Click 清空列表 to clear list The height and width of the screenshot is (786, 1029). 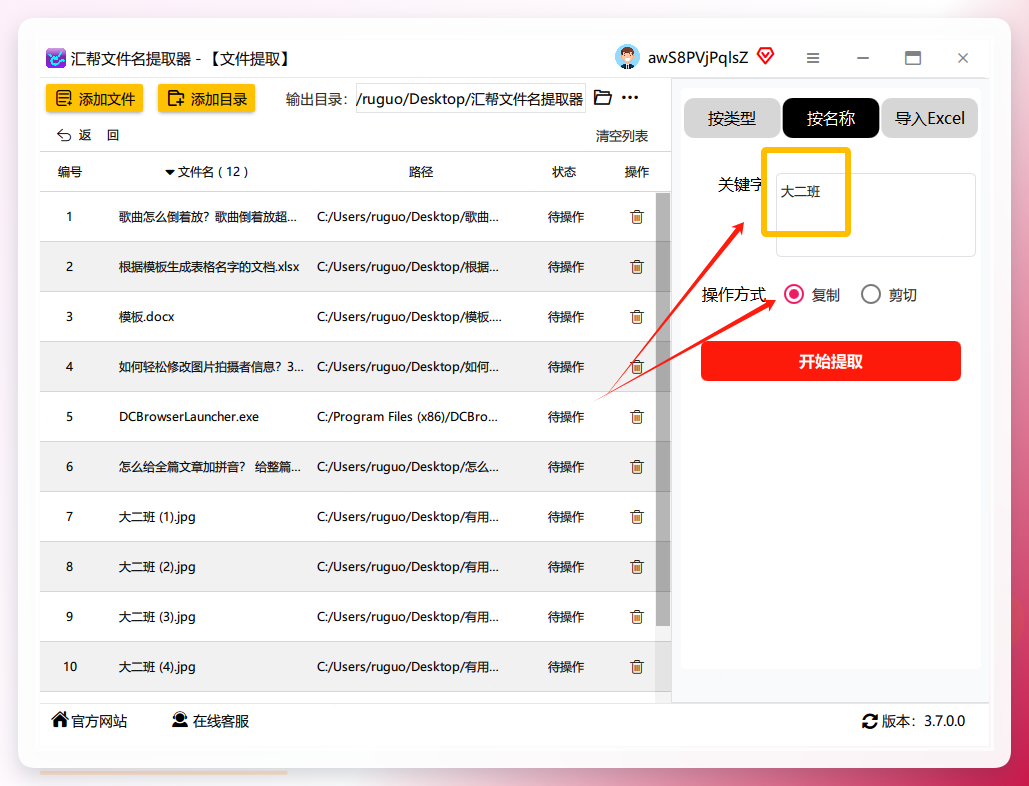click(x=621, y=136)
